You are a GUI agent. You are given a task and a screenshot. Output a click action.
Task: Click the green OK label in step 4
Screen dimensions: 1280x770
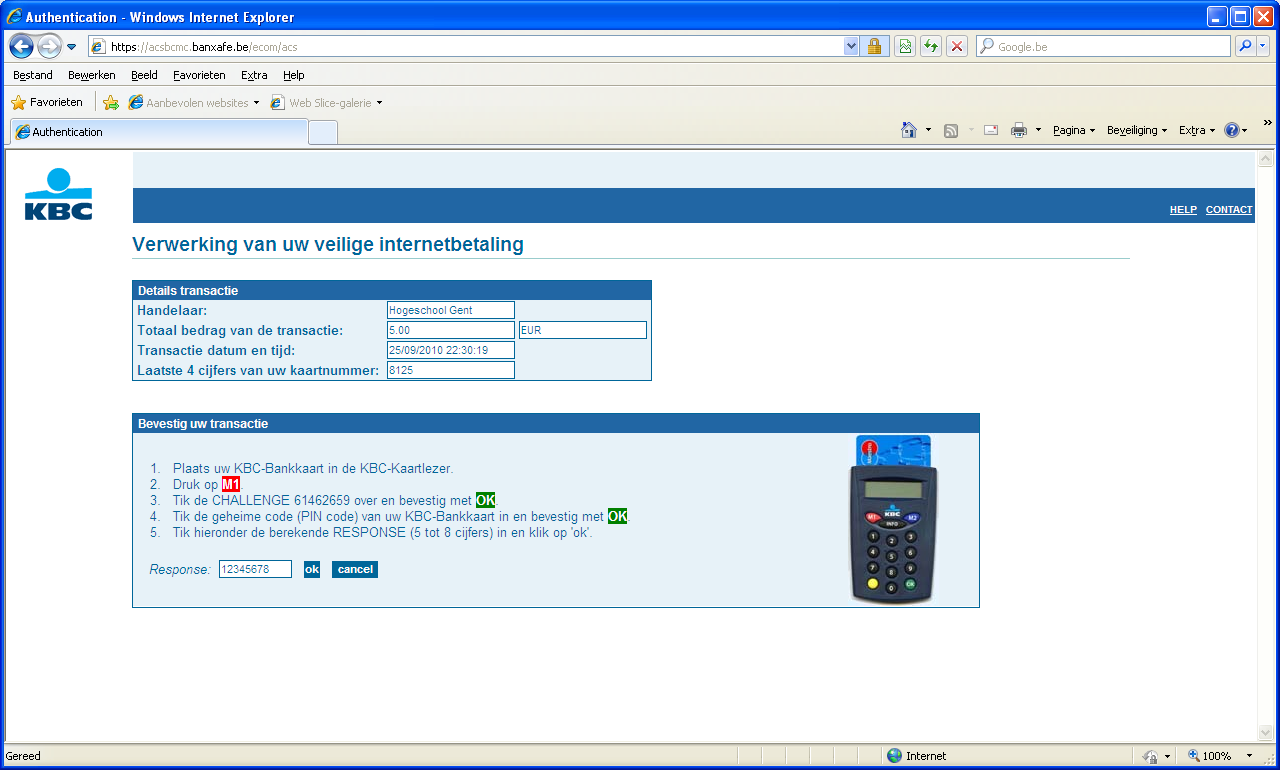pos(617,516)
